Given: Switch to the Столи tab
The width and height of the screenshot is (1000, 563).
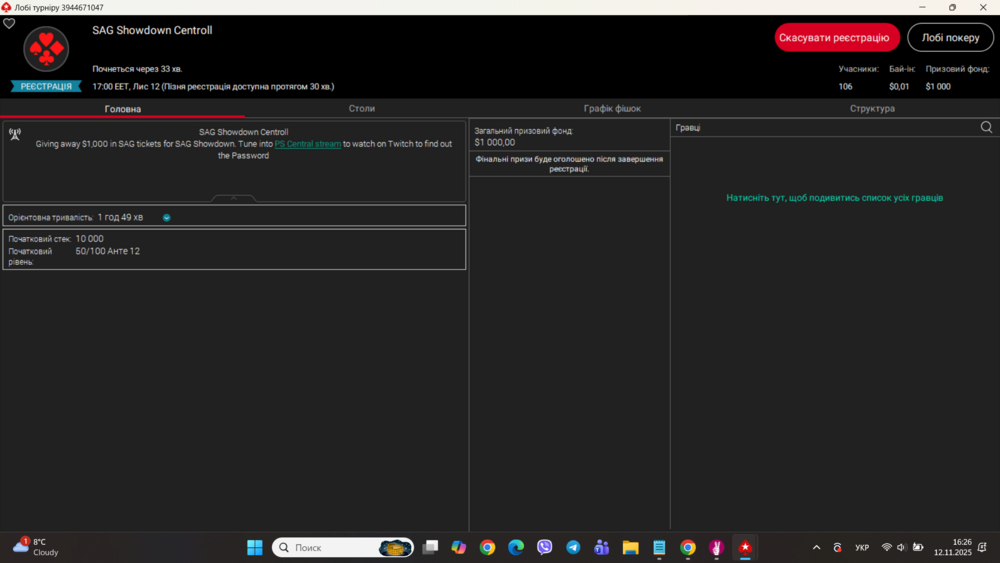Looking at the screenshot, I should click(361, 108).
